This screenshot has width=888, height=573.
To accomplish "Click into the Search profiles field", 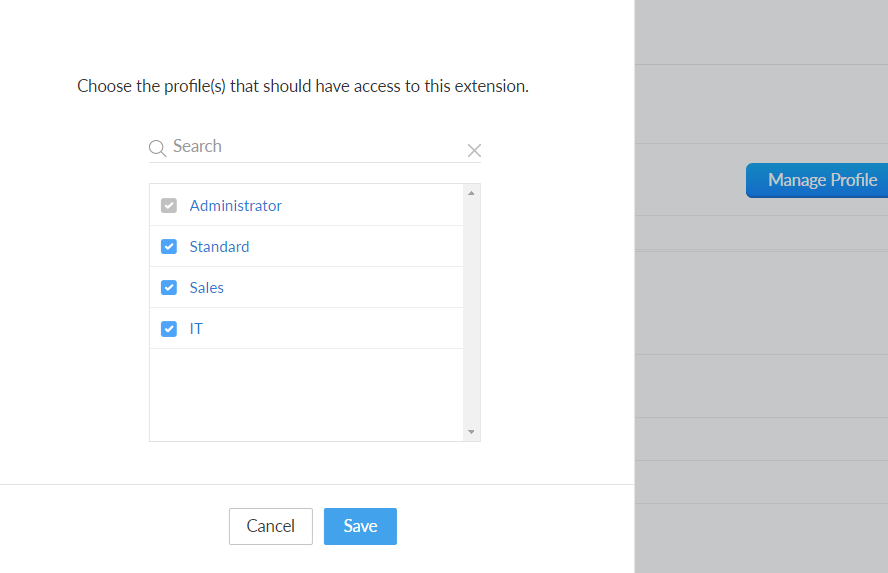I will [x=317, y=147].
